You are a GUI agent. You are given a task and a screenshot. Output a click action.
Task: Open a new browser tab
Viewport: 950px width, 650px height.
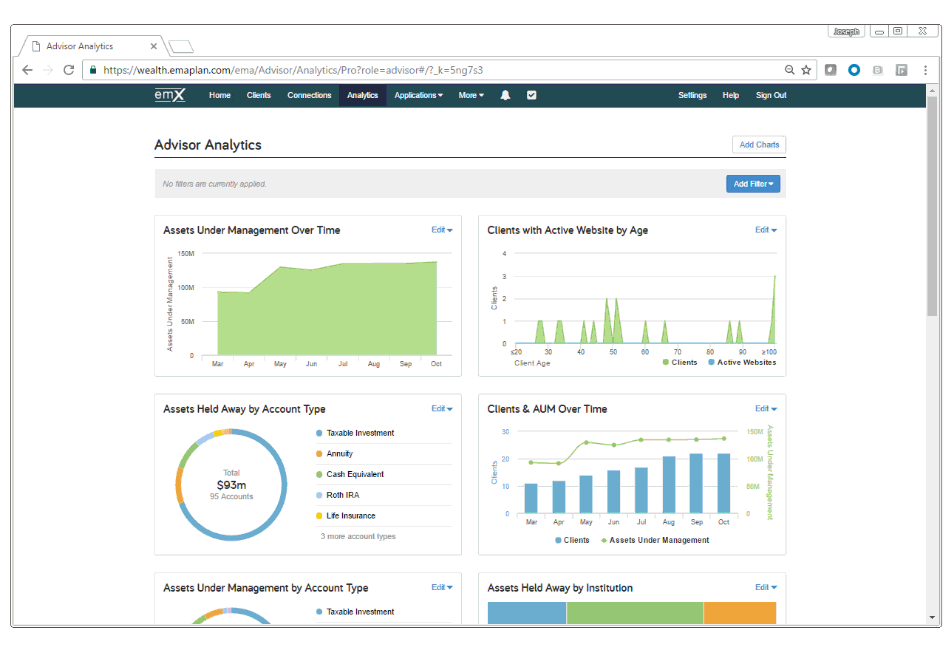coord(181,47)
